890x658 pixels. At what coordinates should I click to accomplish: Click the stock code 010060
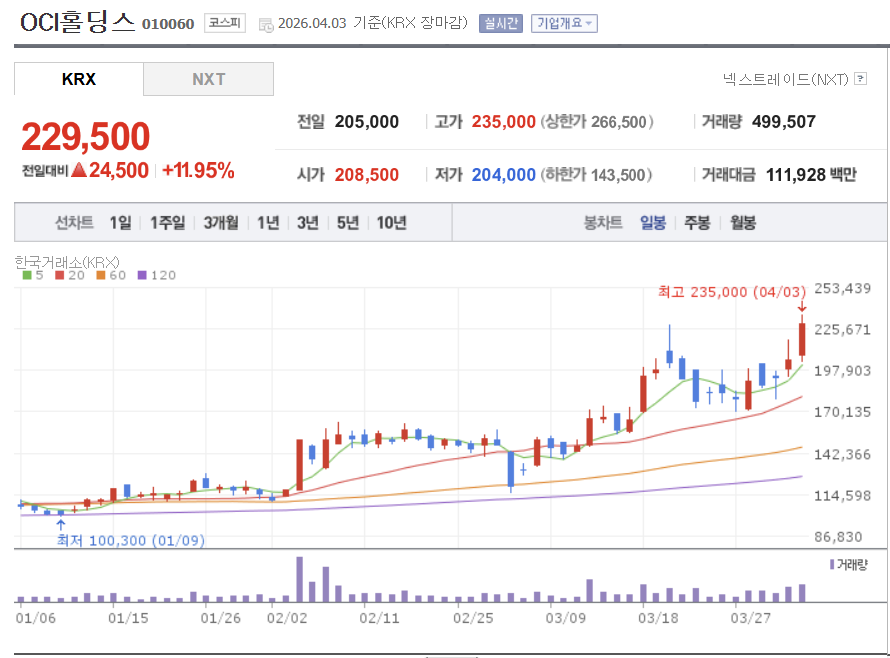(x=168, y=24)
